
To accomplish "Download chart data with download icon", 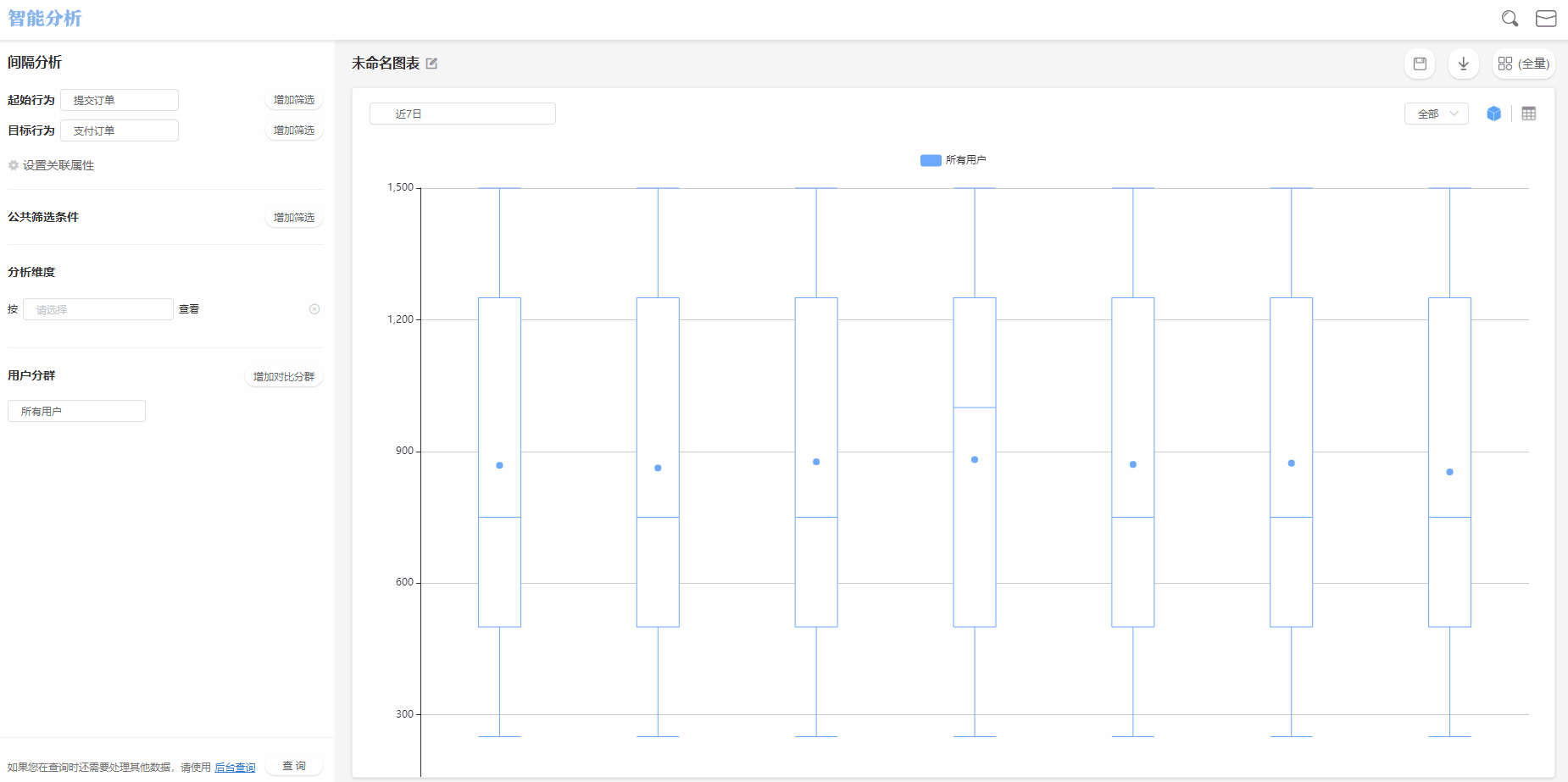I will pyautogui.click(x=1464, y=64).
